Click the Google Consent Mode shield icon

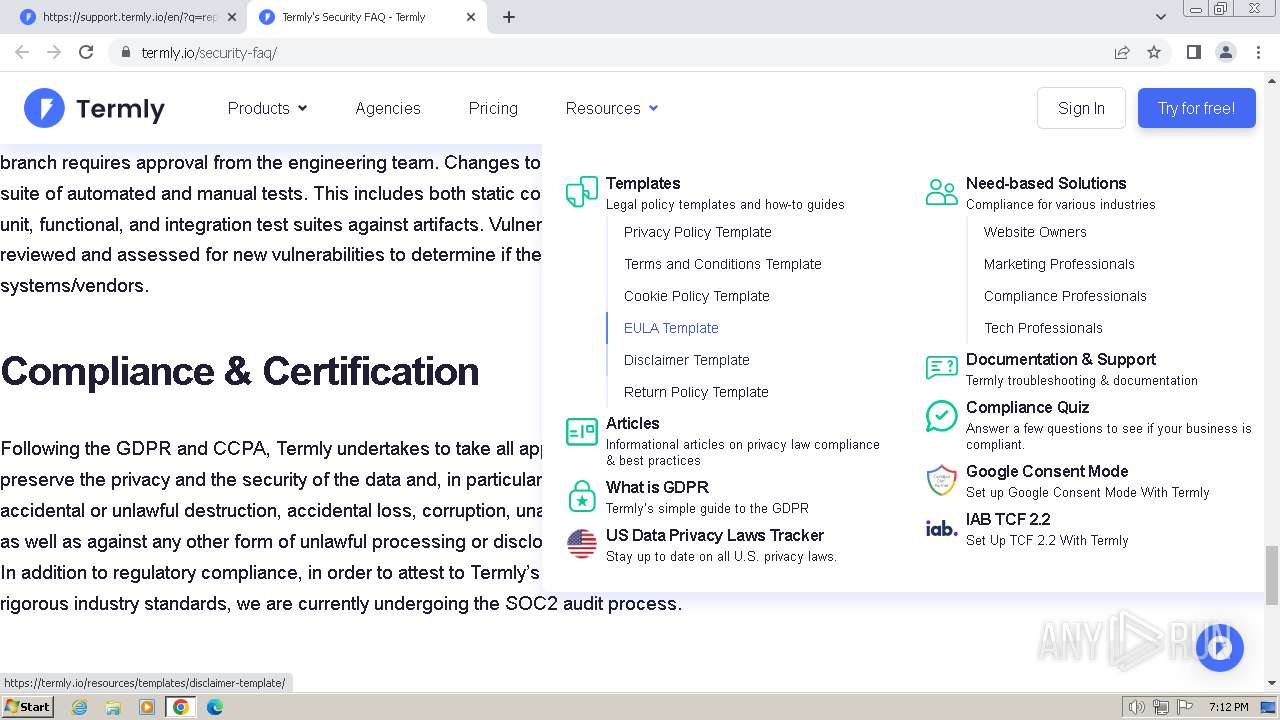tap(942, 480)
